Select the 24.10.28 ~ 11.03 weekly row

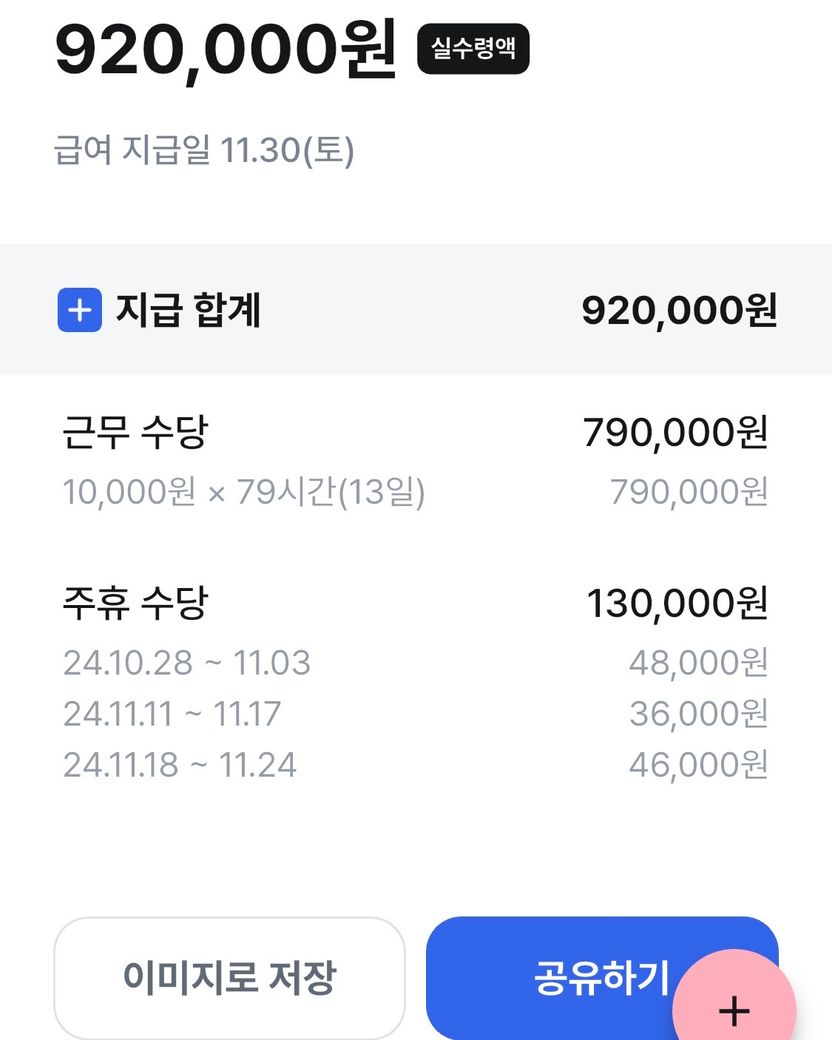point(187,662)
